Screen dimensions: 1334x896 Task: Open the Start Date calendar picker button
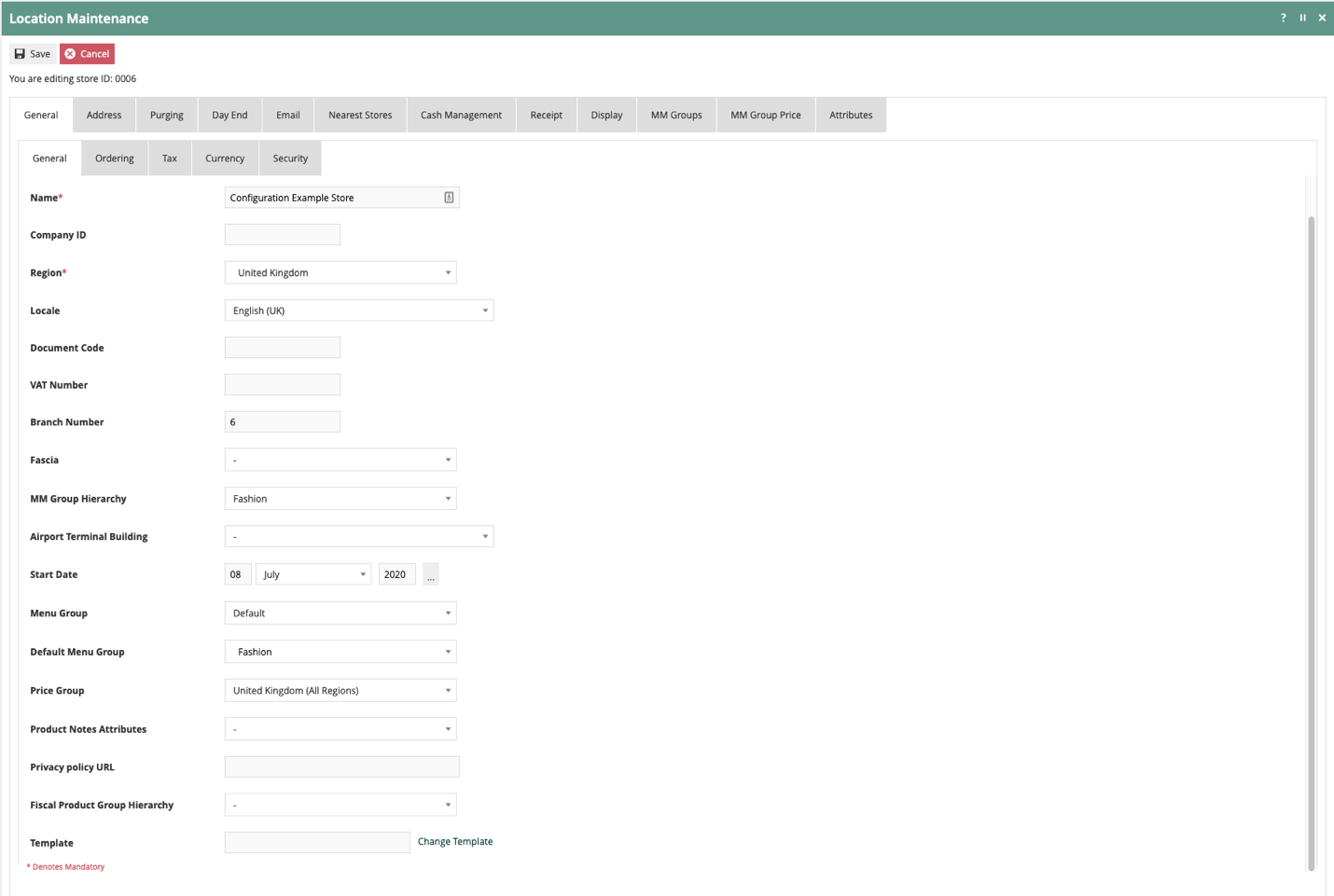(430, 574)
